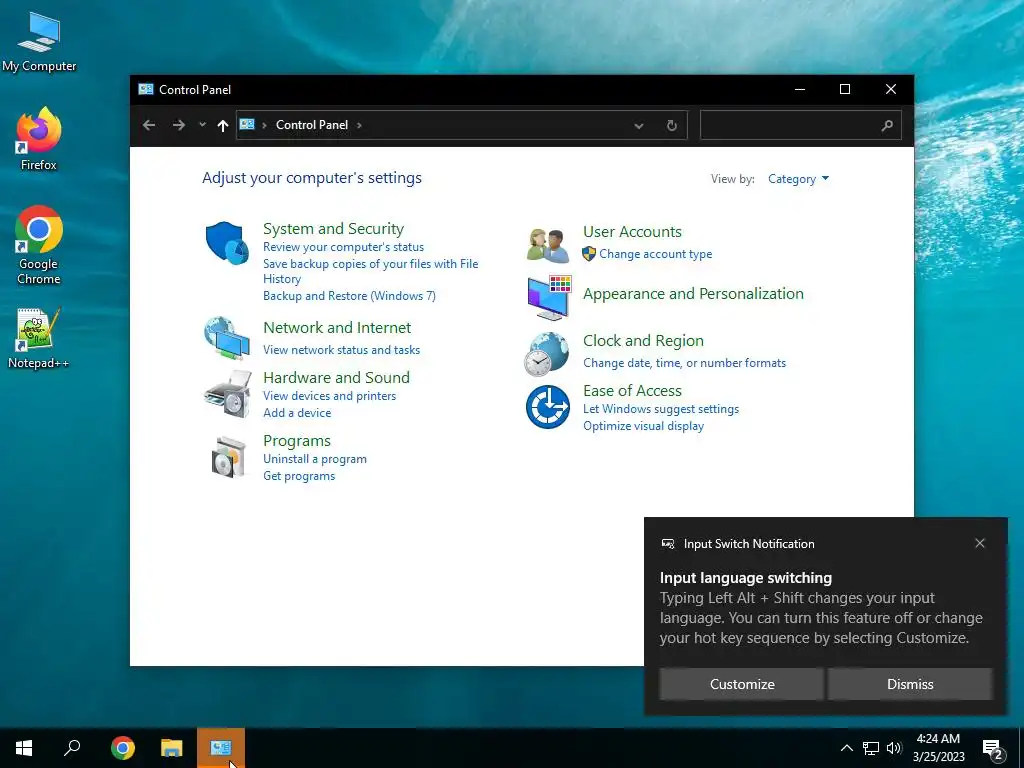Click the Control Panel breadcrumb
The width and height of the screenshot is (1024, 768).
click(312, 125)
